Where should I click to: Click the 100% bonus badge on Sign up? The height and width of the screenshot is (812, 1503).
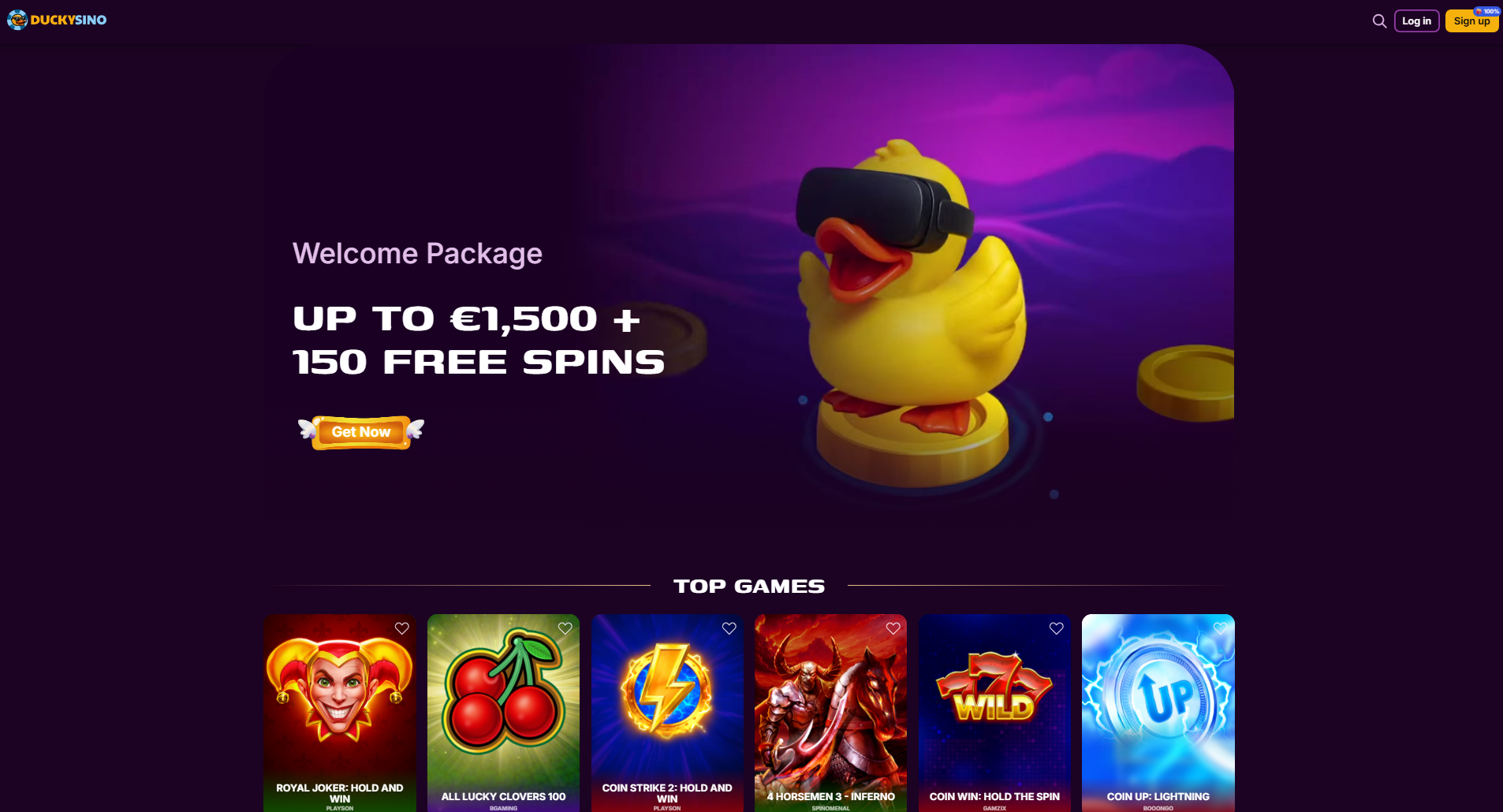click(1487, 11)
